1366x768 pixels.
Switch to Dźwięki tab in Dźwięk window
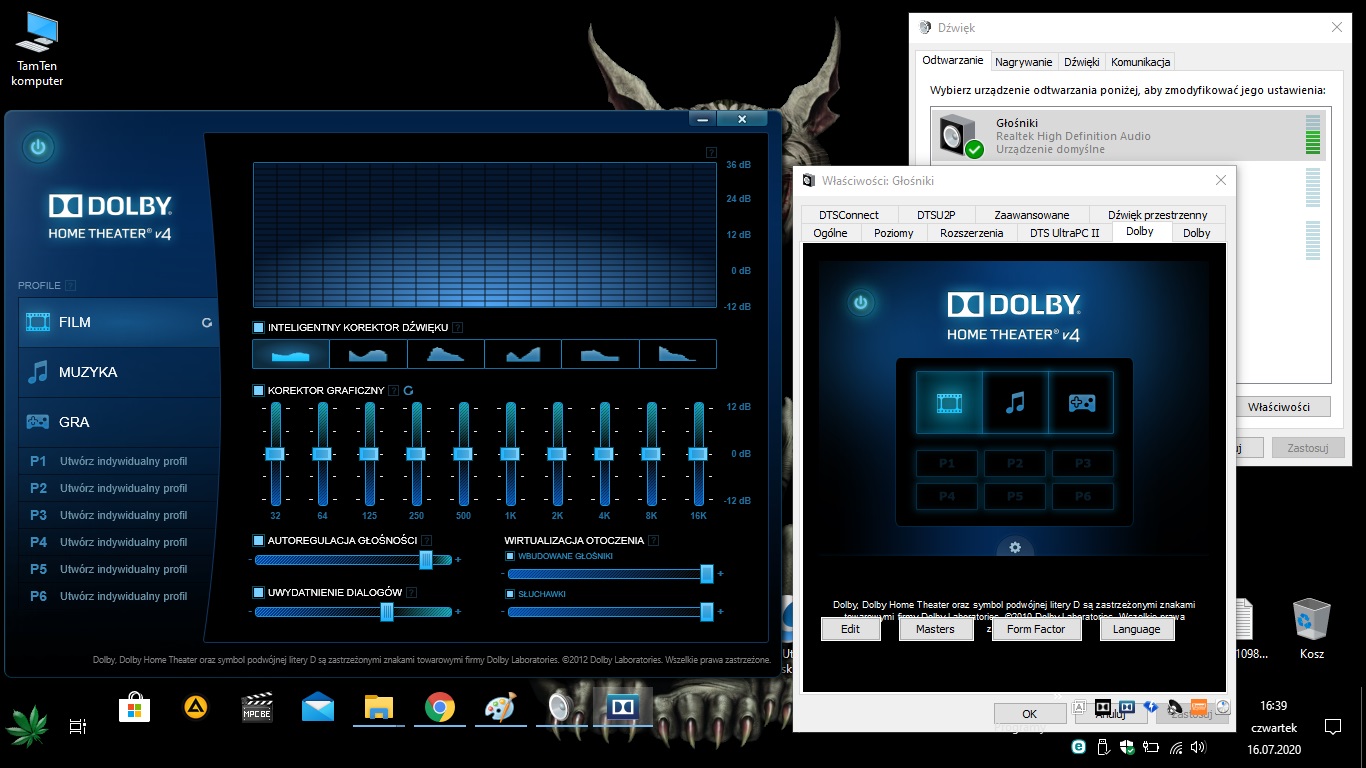(x=1082, y=62)
